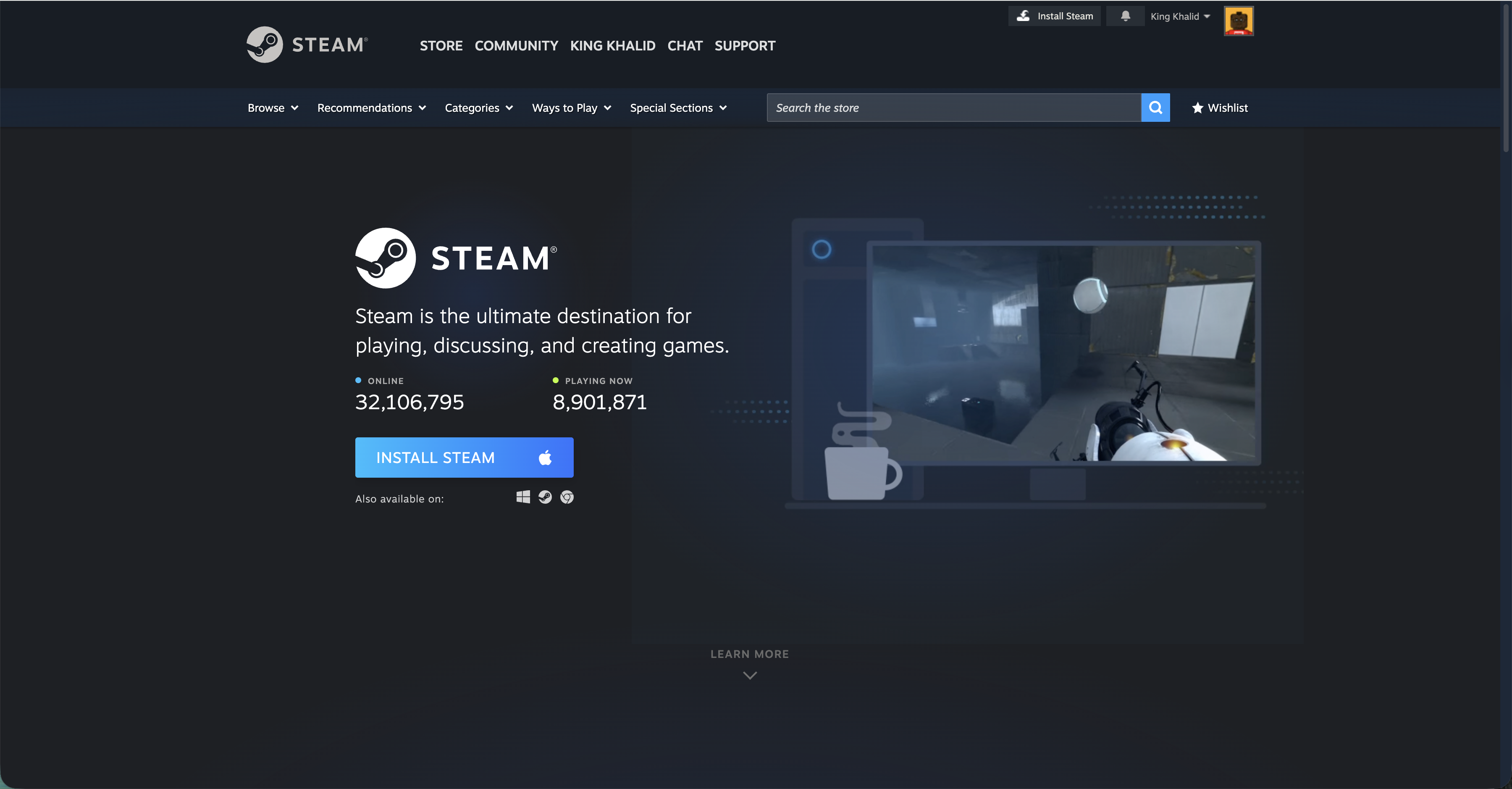Expand the Browse dropdown
This screenshot has width=1512, height=789.
[x=273, y=108]
